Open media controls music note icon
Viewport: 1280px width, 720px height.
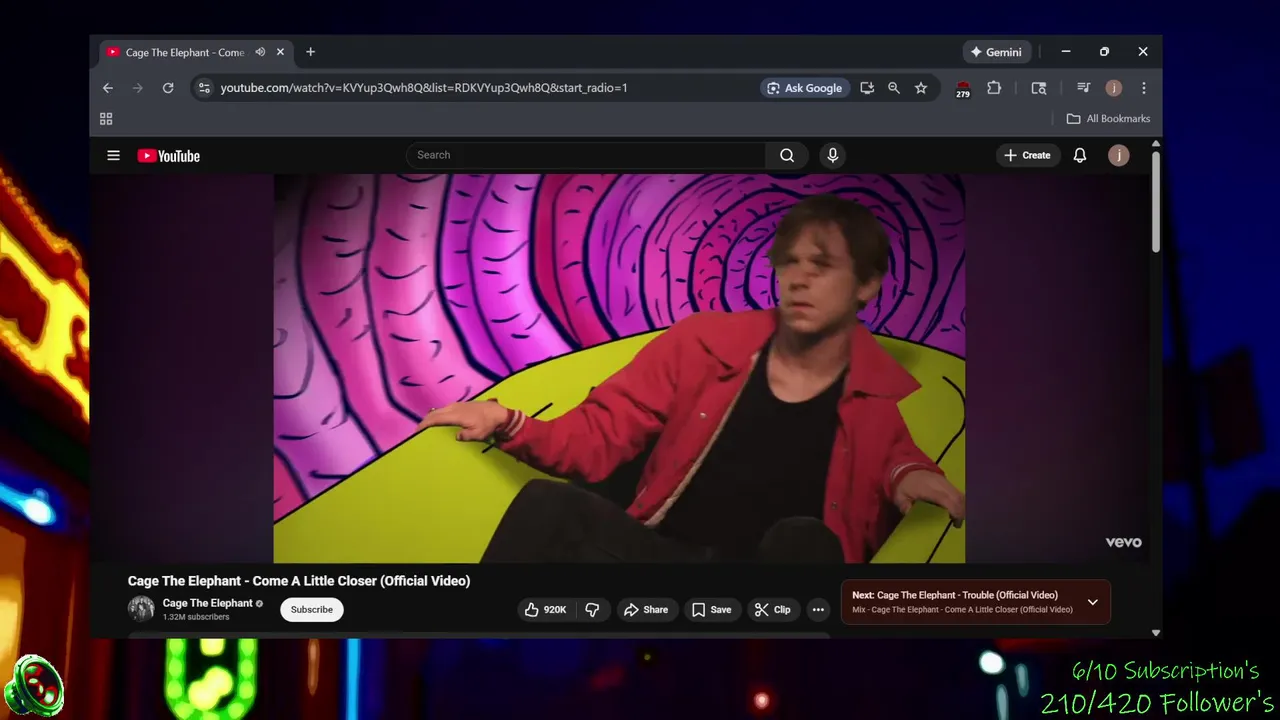pos(1083,88)
